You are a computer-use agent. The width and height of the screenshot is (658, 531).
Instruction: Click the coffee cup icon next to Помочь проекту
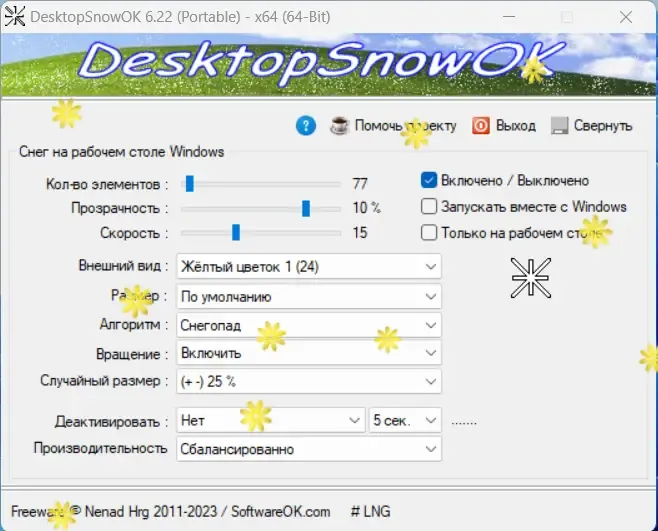(x=339, y=126)
